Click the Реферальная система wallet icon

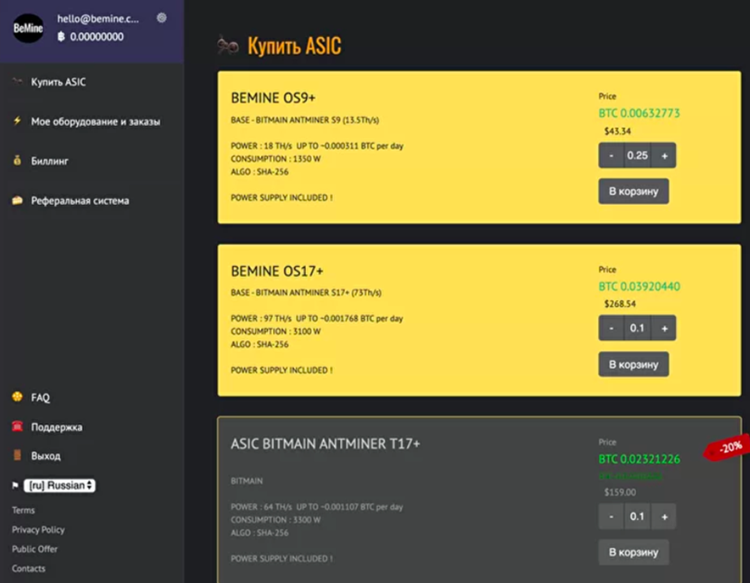(x=17, y=200)
